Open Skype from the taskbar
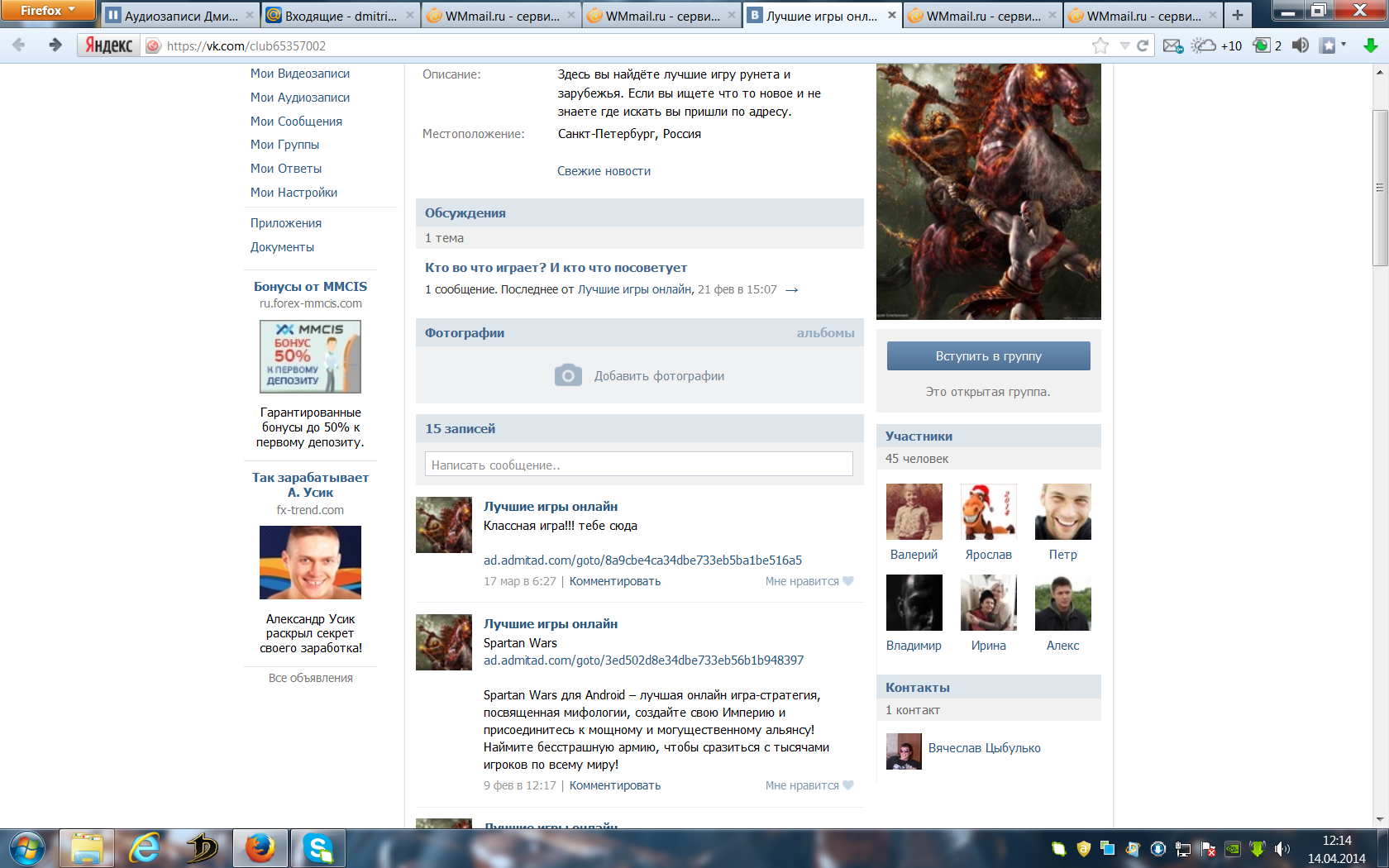 coord(318,849)
